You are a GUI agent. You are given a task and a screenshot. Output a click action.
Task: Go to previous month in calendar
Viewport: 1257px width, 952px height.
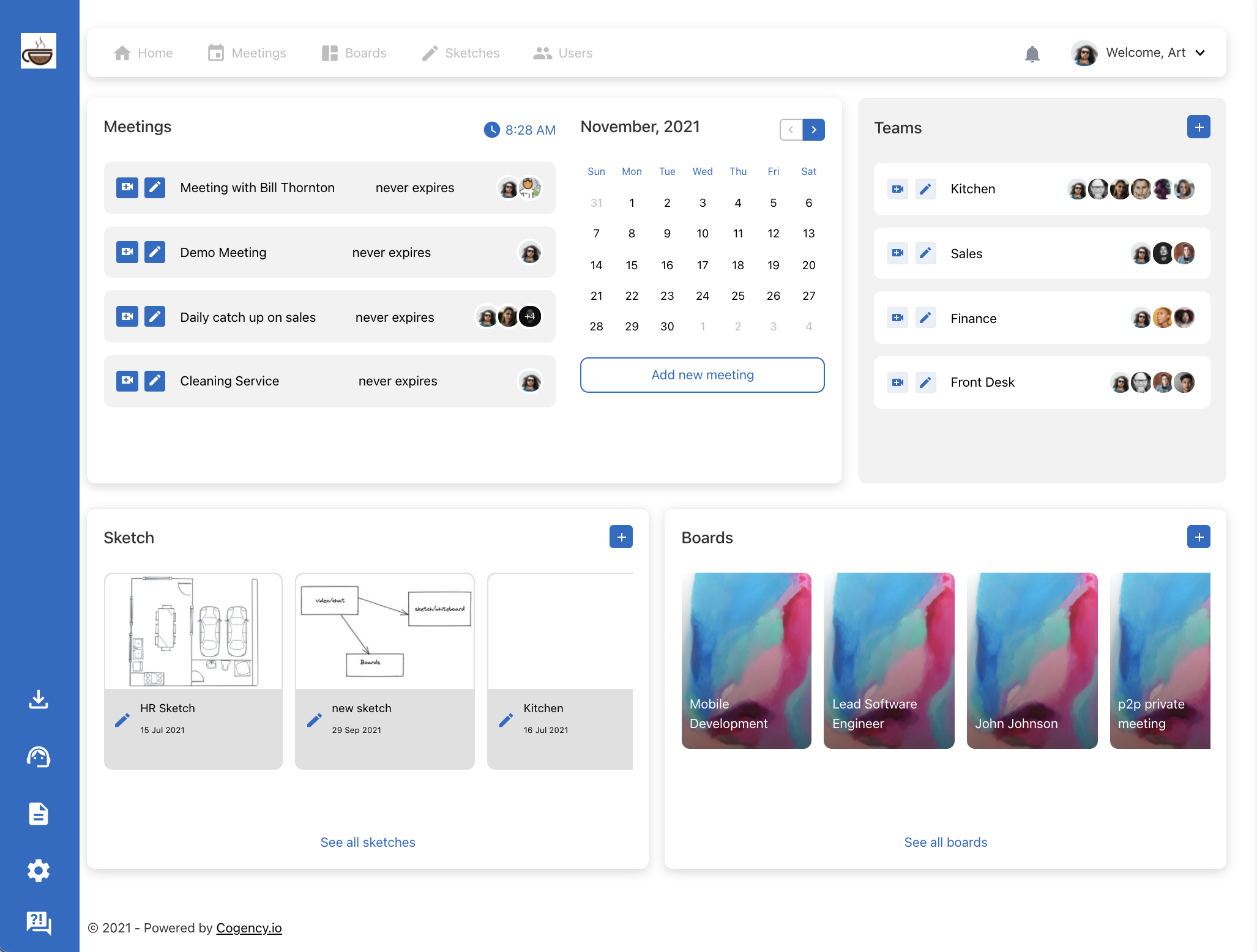791,130
